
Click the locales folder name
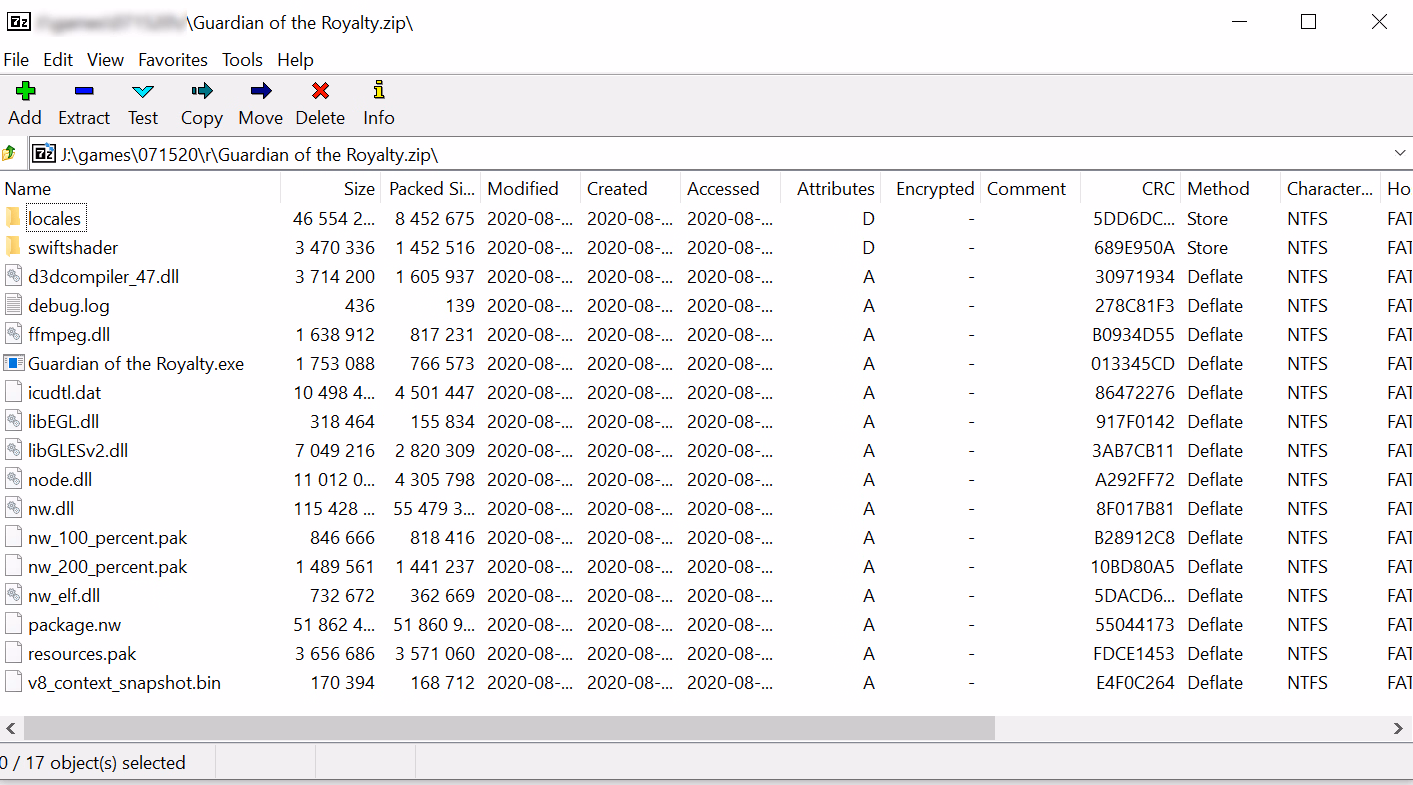pos(55,218)
